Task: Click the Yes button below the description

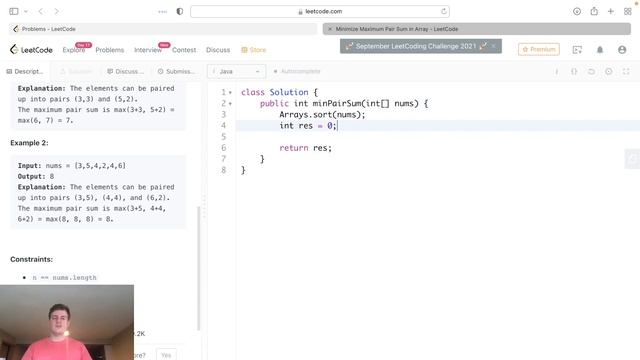Action: tap(166, 355)
